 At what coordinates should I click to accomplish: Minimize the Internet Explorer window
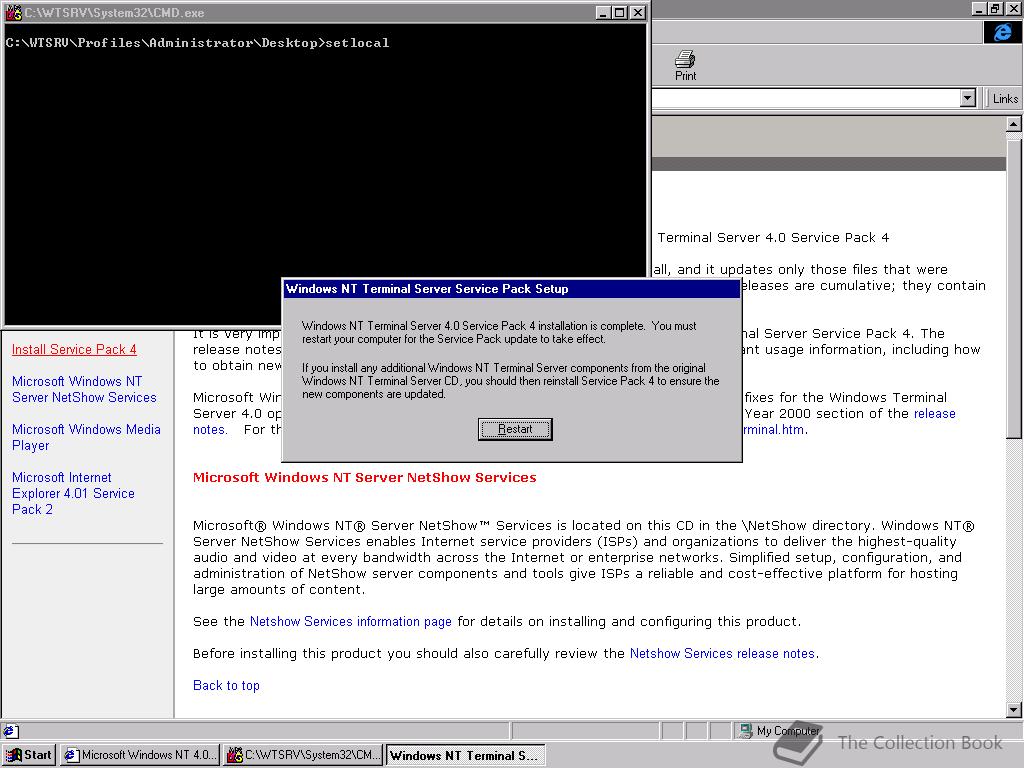tap(980, 8)
